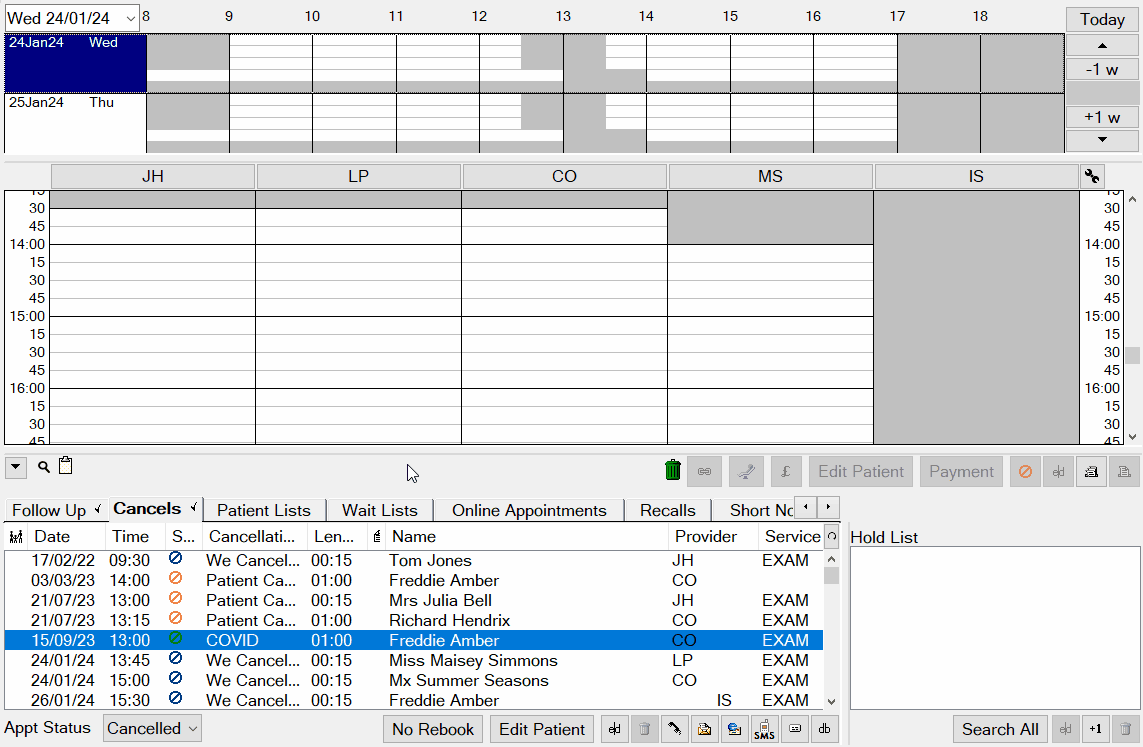Click Search All in the Hold List panel

pos(1000,729)
